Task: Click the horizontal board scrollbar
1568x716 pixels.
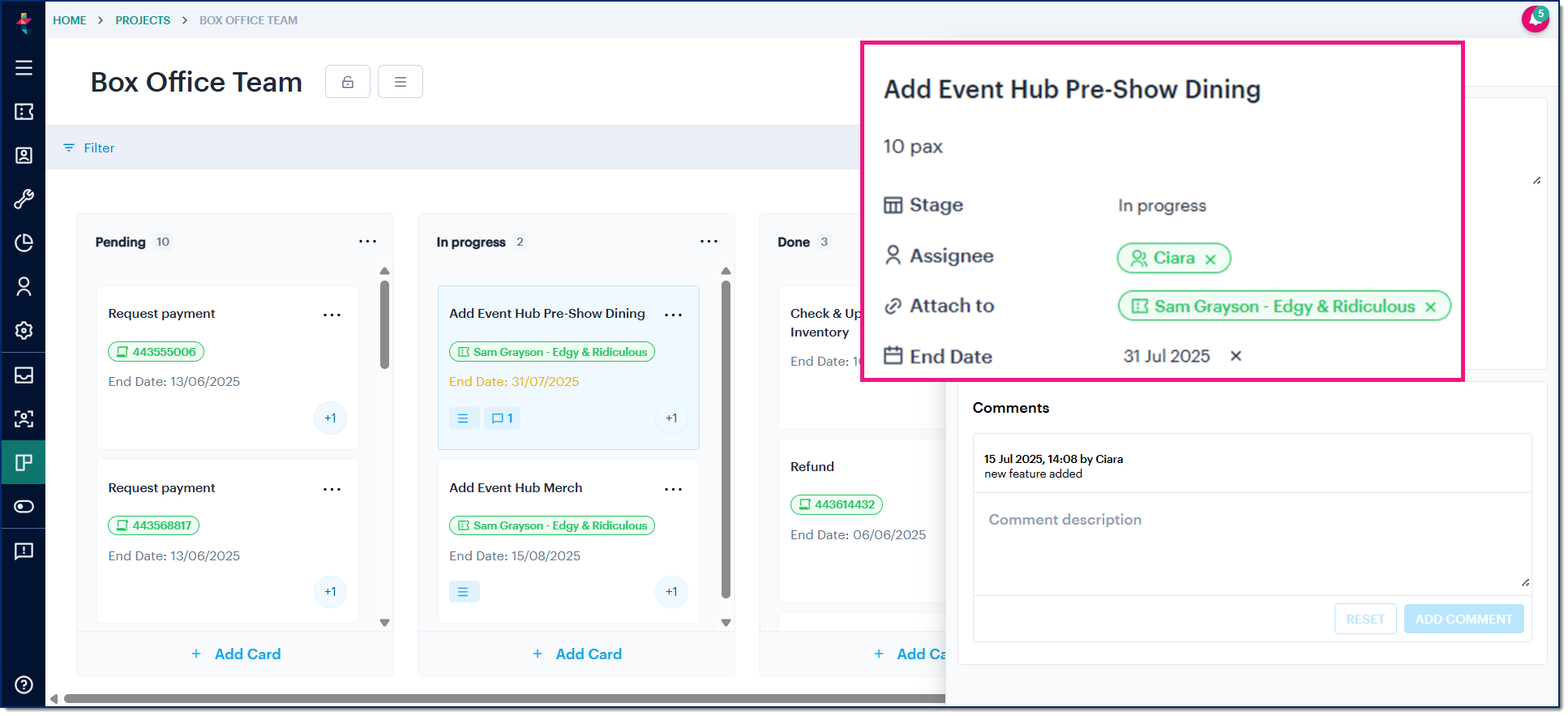Action: [504, 698]
